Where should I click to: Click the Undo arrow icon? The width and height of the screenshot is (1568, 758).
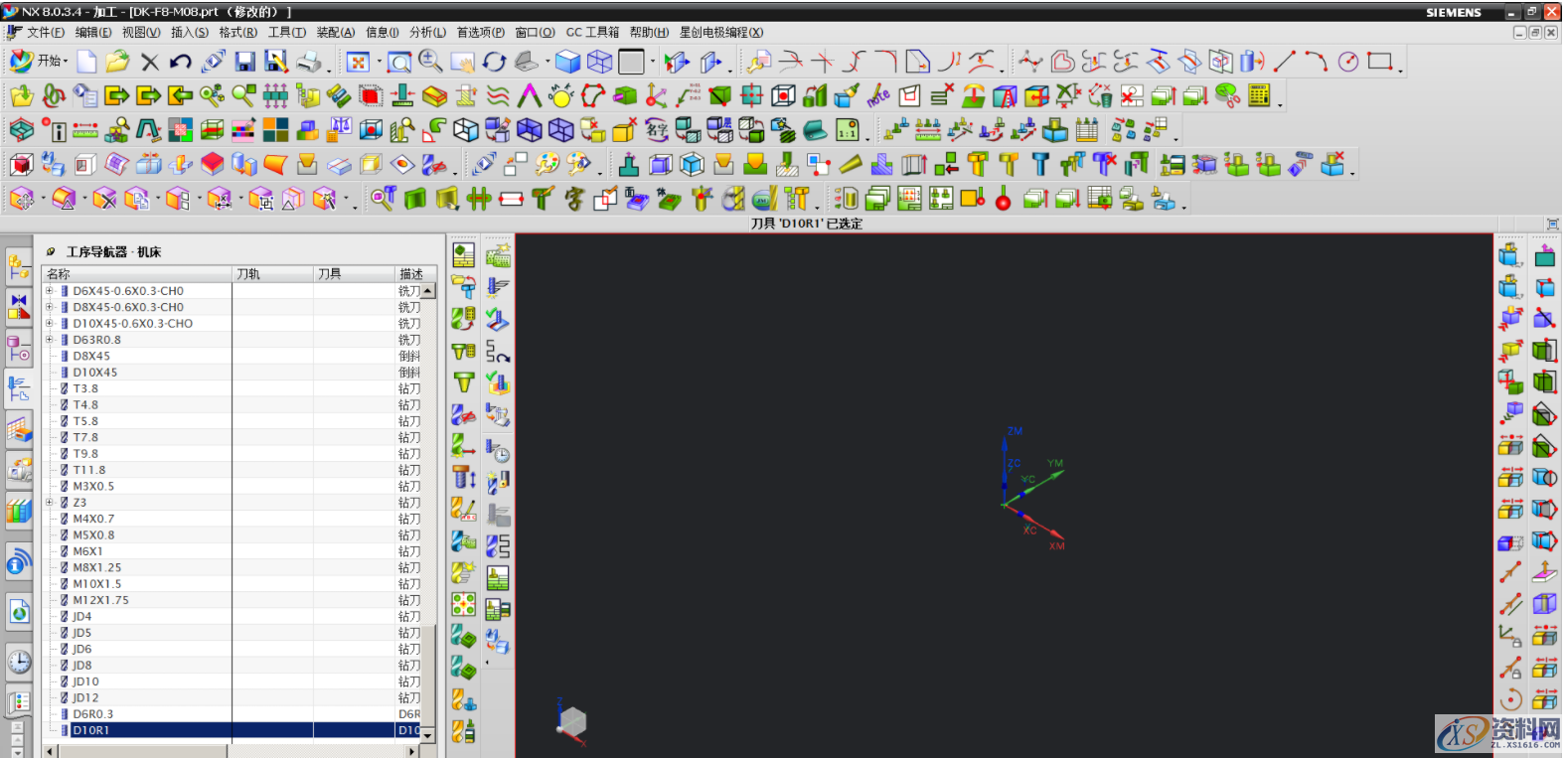click(x=180, y=62)
